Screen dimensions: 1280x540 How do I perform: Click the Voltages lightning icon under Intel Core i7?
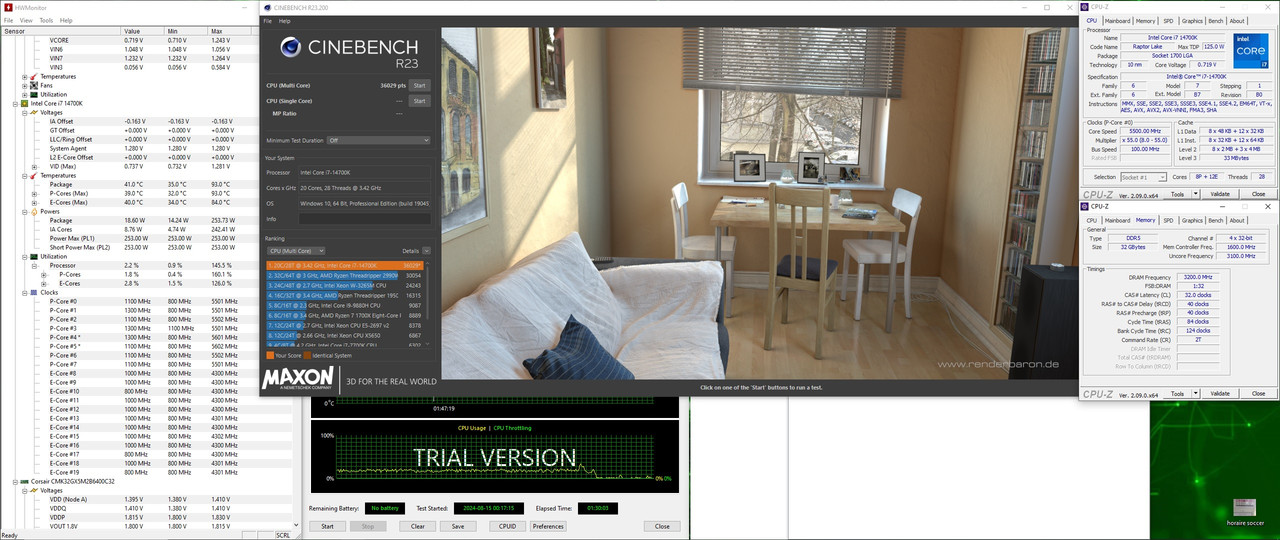[x=34, y=112]
